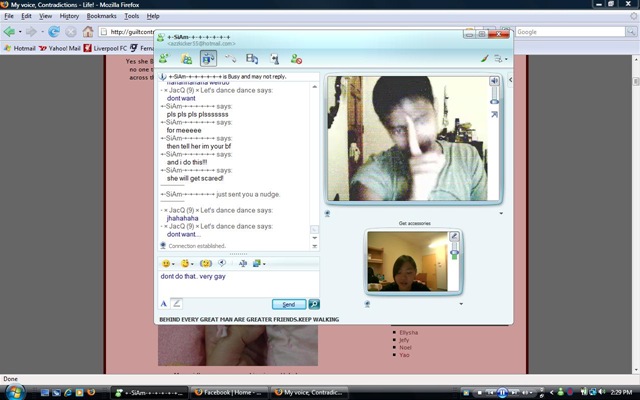The width and height of the screenshot is (640, 400).
Task: Click the expand video arrow icon
Action: tap(494, 115)
